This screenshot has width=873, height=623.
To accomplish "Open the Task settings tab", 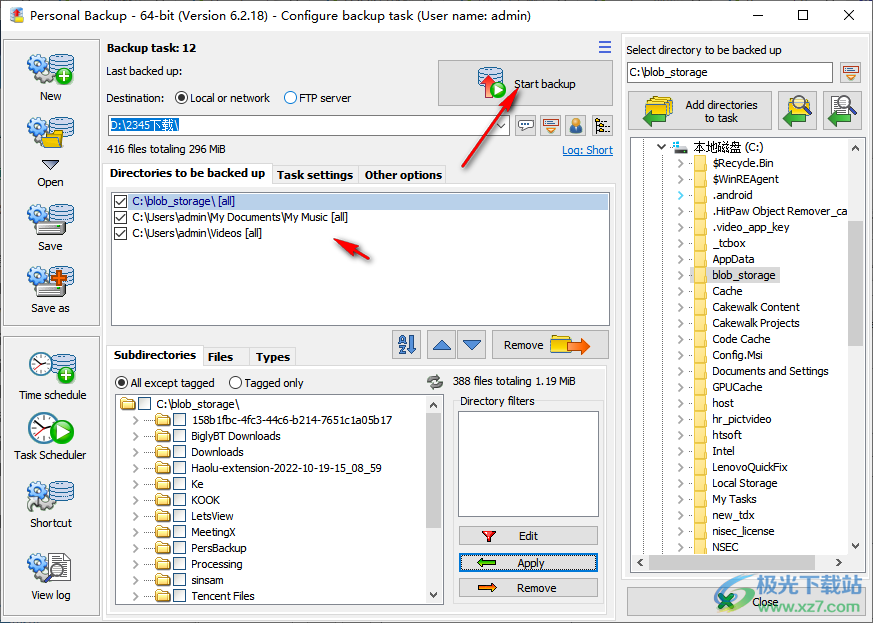I will click(x=315, y=175).
